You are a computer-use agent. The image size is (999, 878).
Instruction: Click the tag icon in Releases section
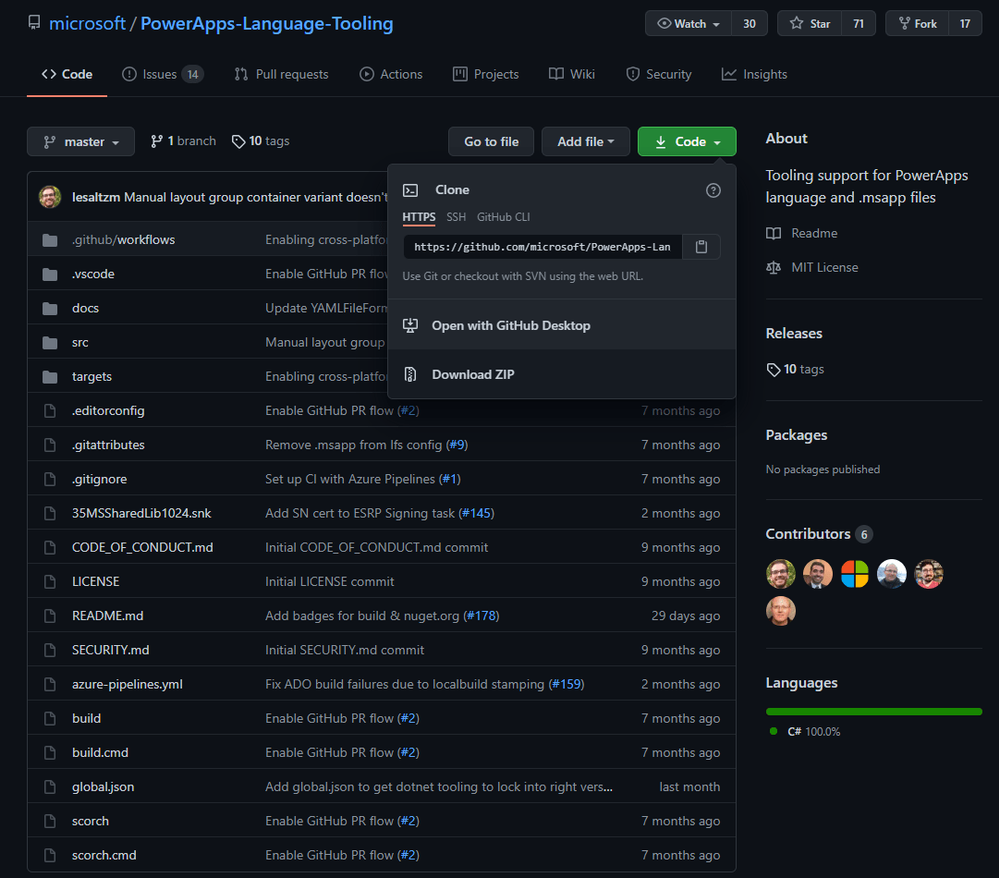[773, 370]
